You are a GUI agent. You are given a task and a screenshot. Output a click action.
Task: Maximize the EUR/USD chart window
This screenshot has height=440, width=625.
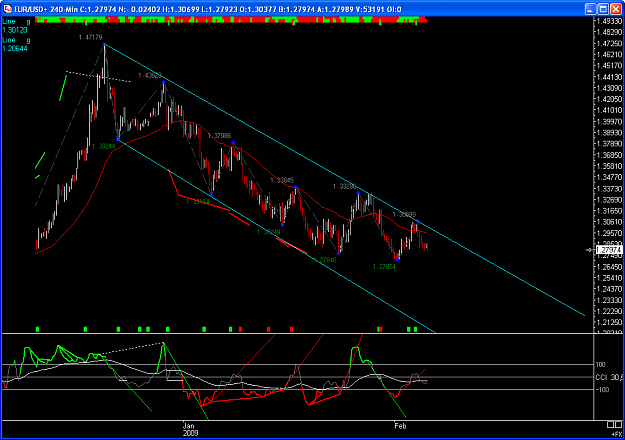tap(603, 9)
